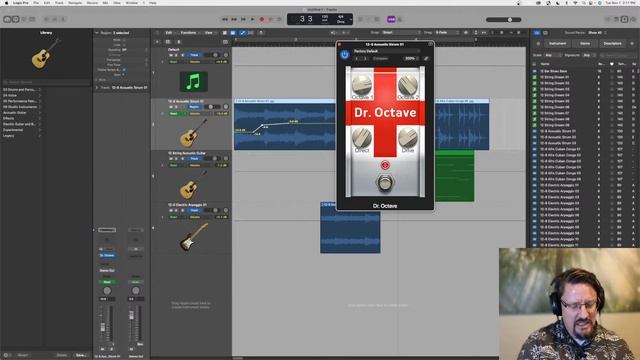Collapse the Region section disclosure triangle
The image size is (640, 360).
(97, 33)
